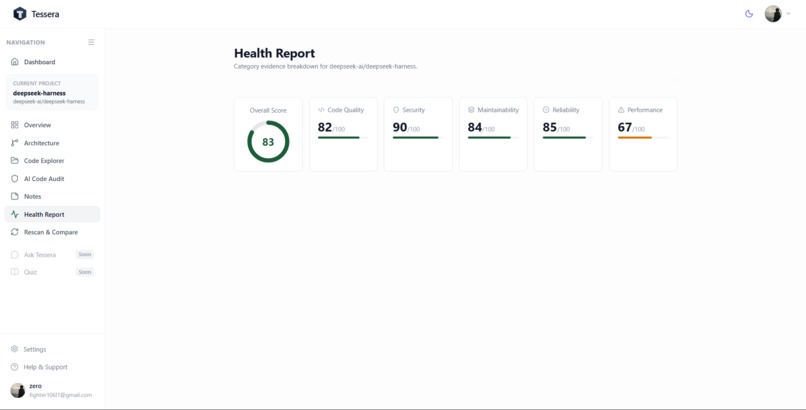806x410 pixels.
Task: Click the Rescan & Compare refresh icon
Action: coord(14,232)
